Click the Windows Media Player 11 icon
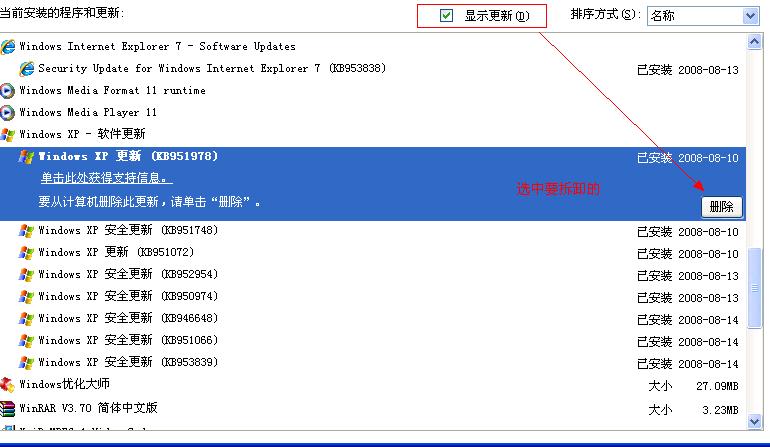770x447 pixels. pyautogui.click(x=7, y=113)
